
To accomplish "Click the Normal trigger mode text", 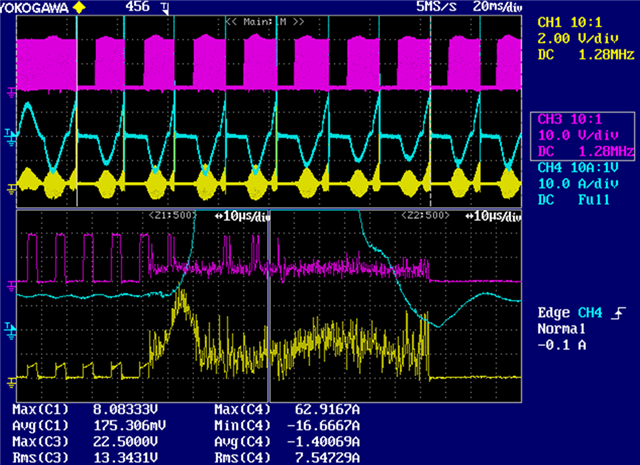I will 561,329.
